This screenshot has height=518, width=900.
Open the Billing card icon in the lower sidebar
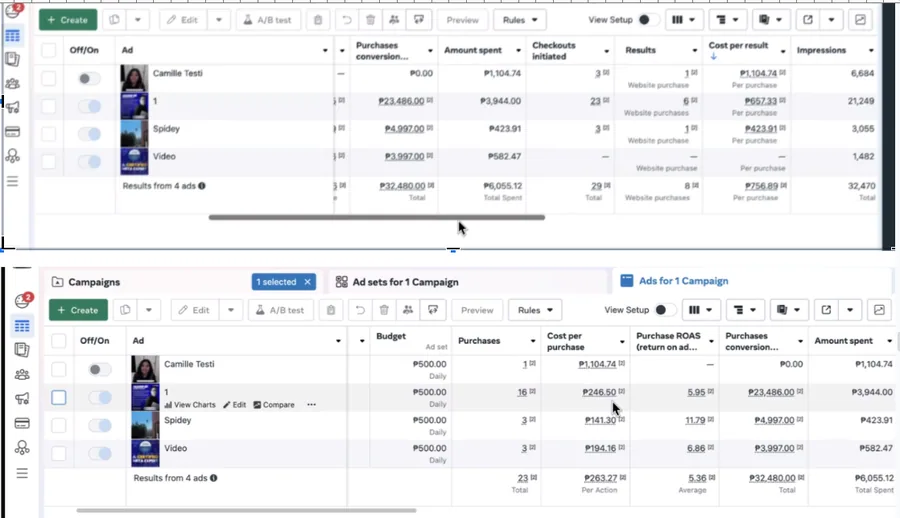pos(22,423)
